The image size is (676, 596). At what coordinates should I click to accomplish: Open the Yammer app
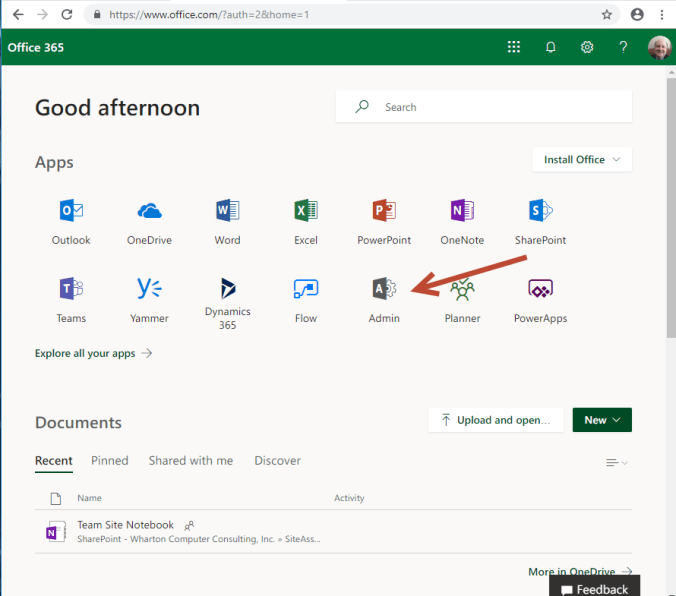(x=149, y=300)
